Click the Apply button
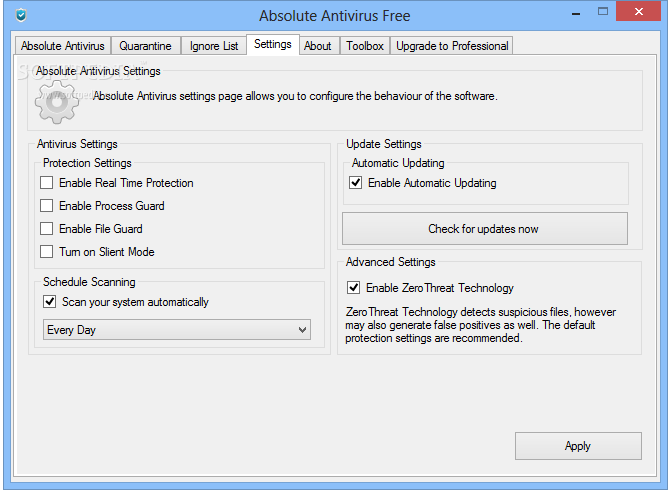This screenshot has width=668, height=490. 578,446
